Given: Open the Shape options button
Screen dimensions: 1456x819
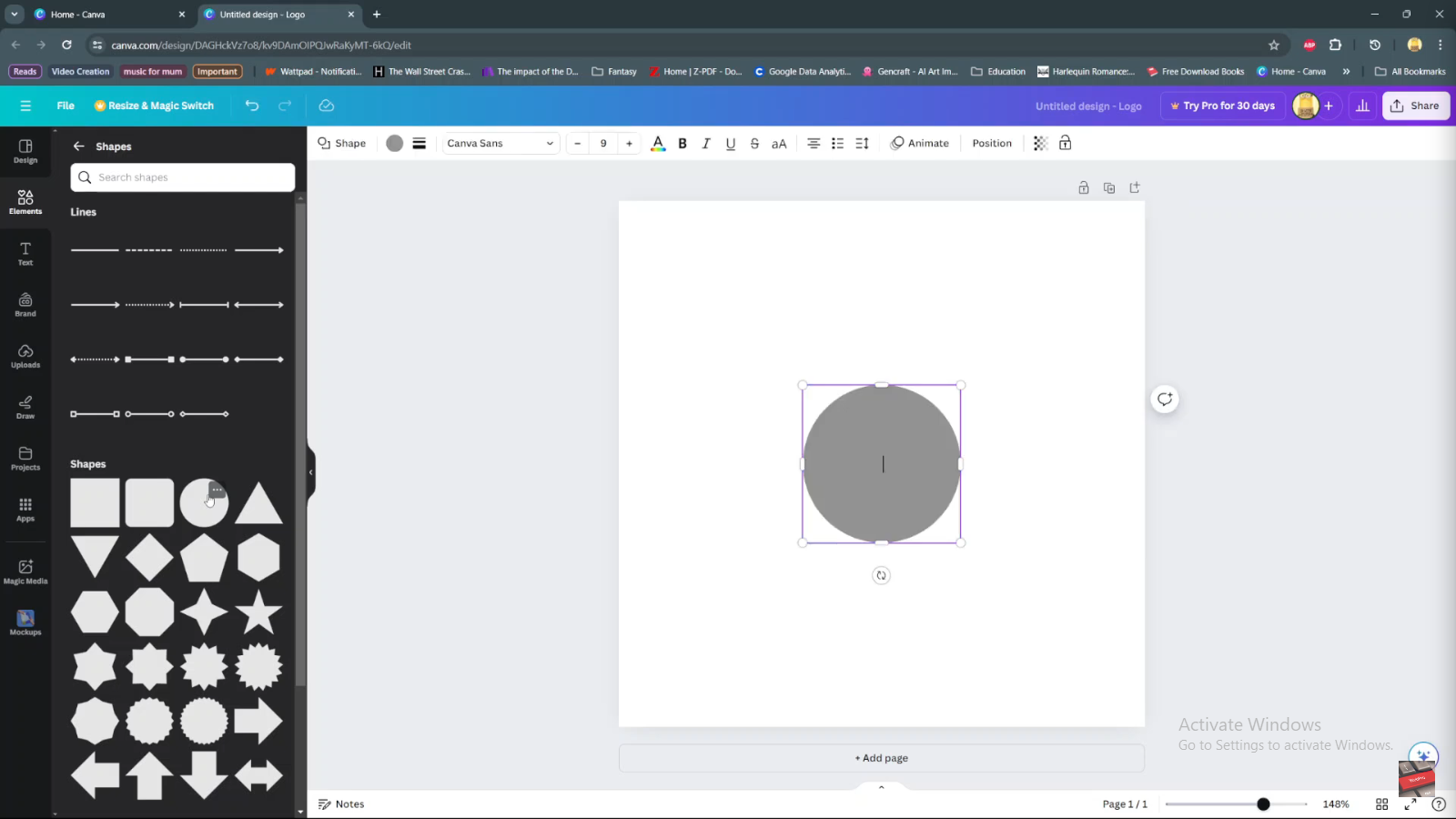Looking at the screenshot, I should click(342, 143).
